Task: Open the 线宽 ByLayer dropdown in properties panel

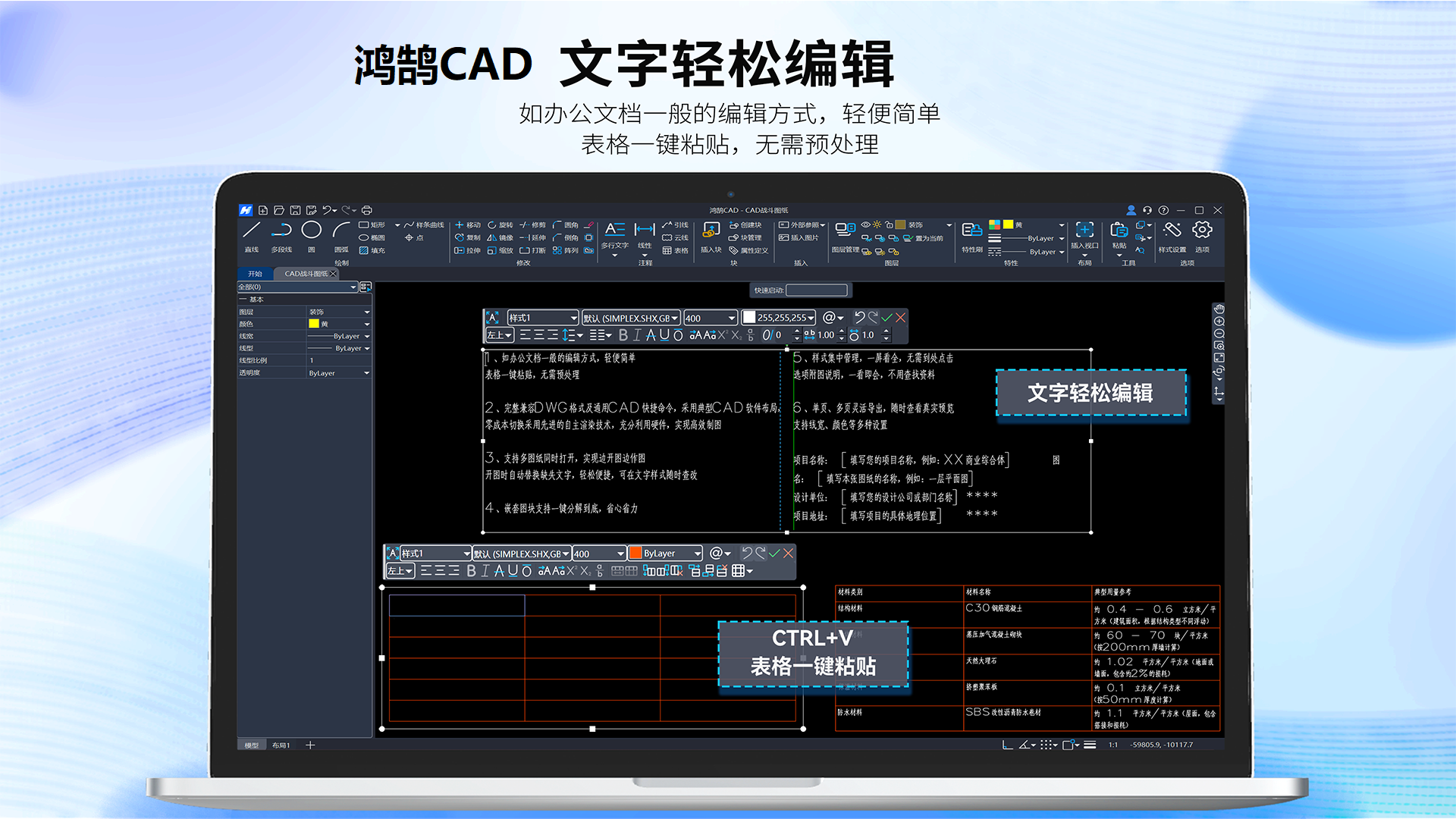Action: [x=339, y=336]
